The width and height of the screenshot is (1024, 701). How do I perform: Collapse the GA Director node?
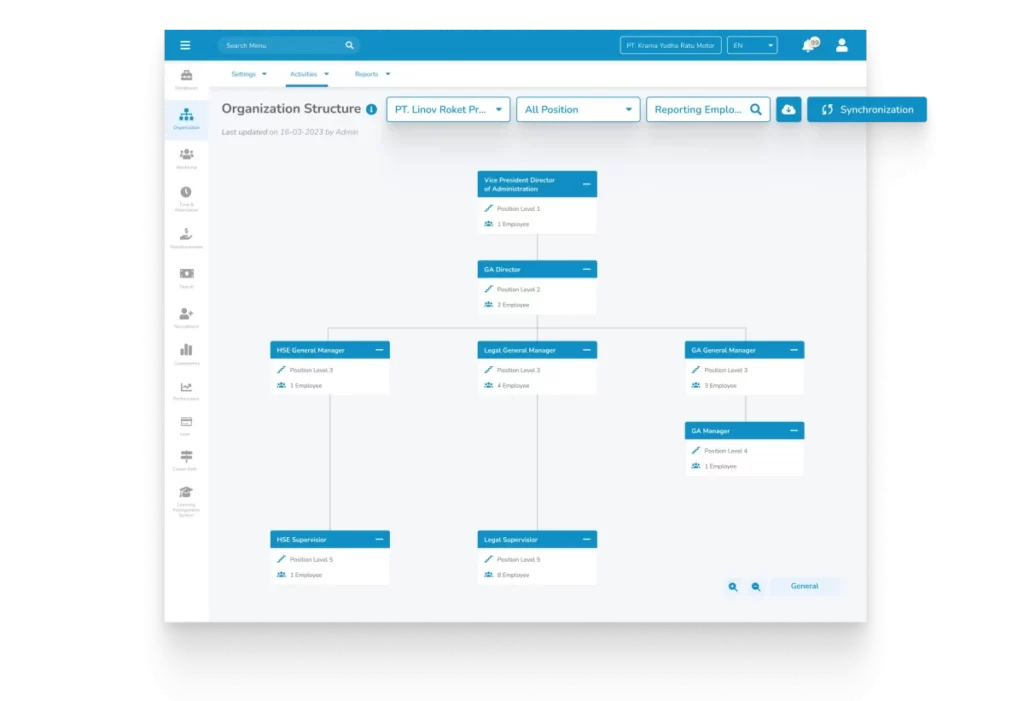click(x=586, y=269)
